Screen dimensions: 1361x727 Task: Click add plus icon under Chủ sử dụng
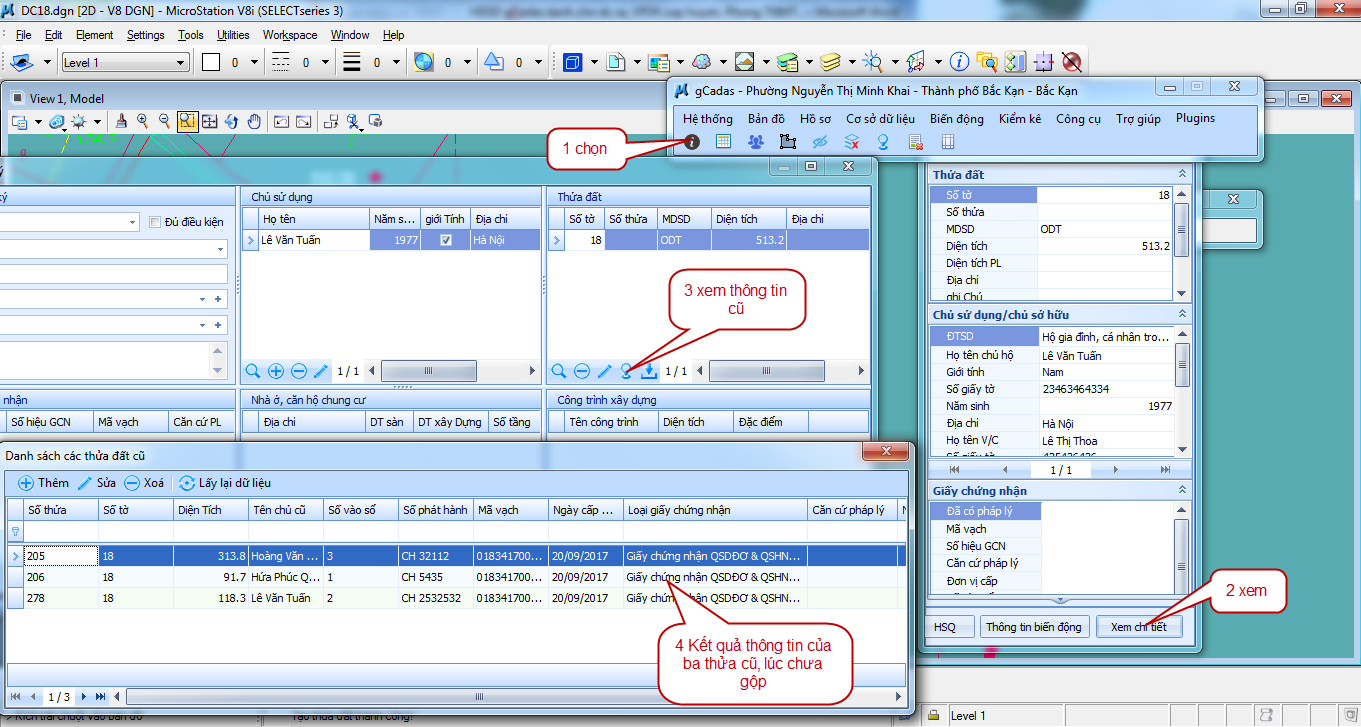click(276, 371)
